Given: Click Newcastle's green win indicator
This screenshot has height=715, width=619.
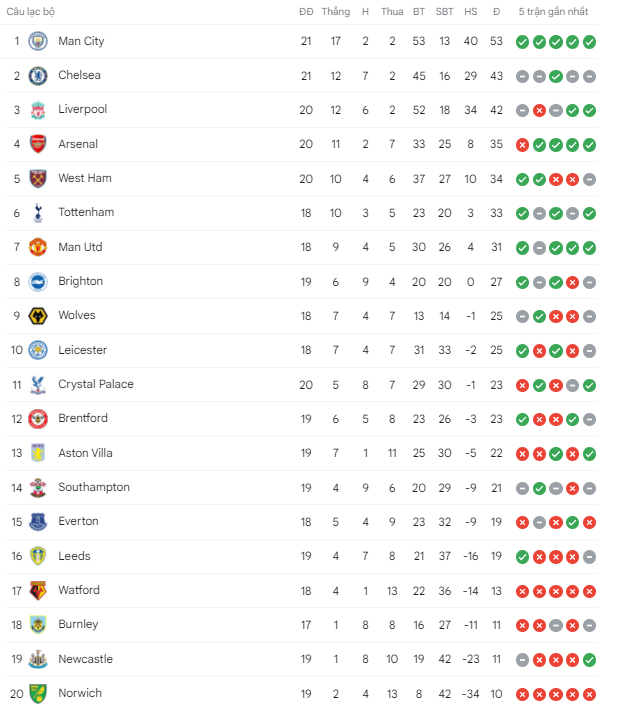Looking at the screenshot, I should click(x=589, y=660).
